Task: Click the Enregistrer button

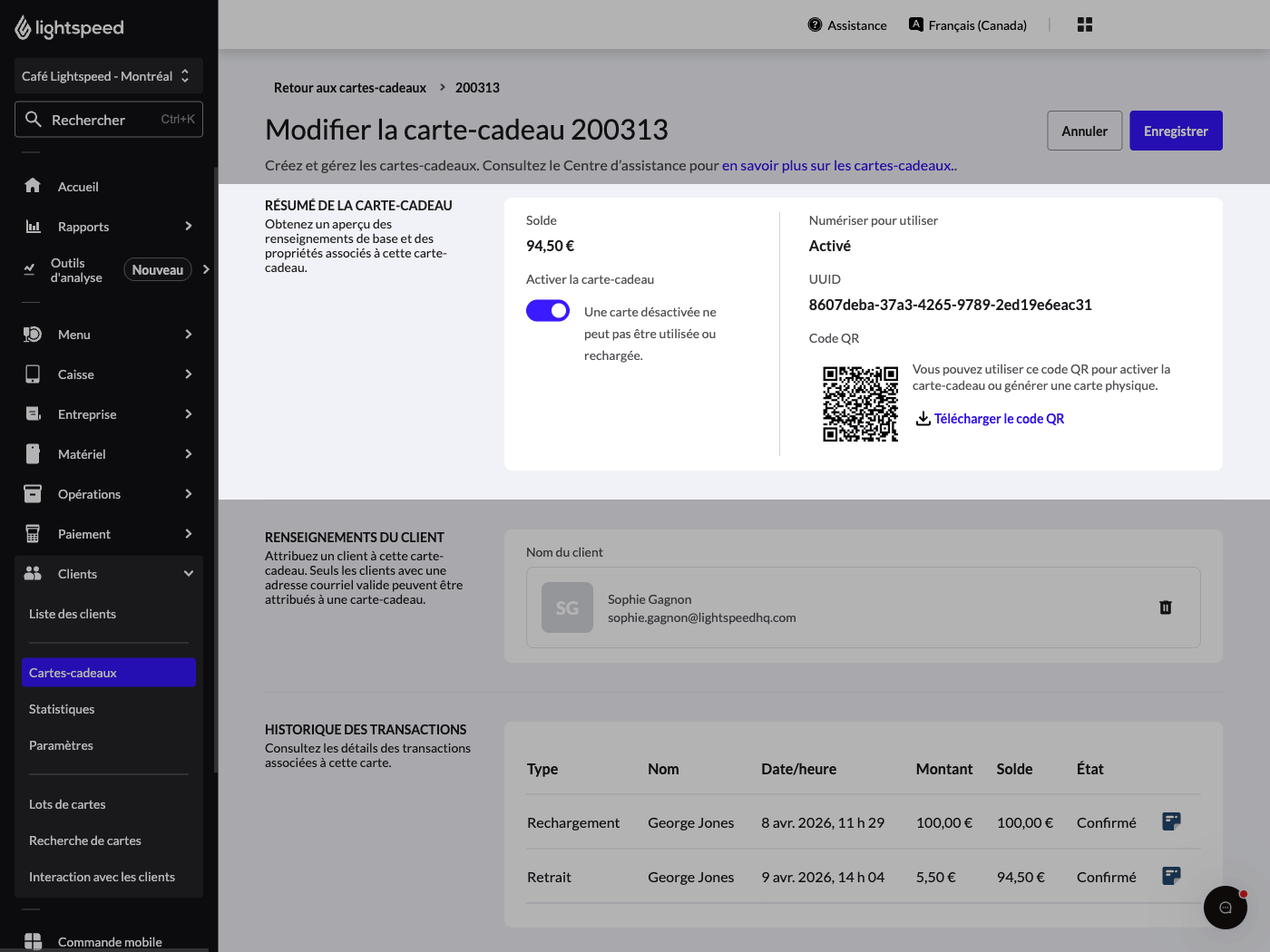Action: pos(1176,131)
